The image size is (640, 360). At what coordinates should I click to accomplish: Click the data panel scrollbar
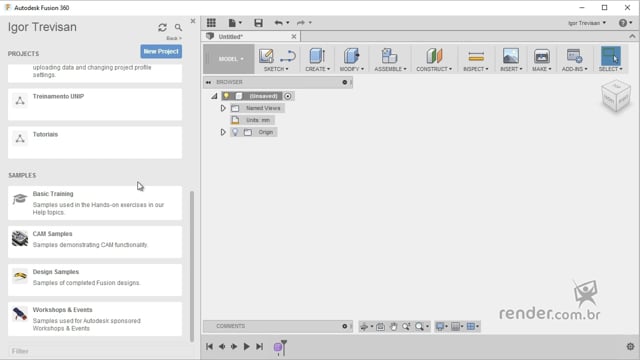click(x=192, y=266)
